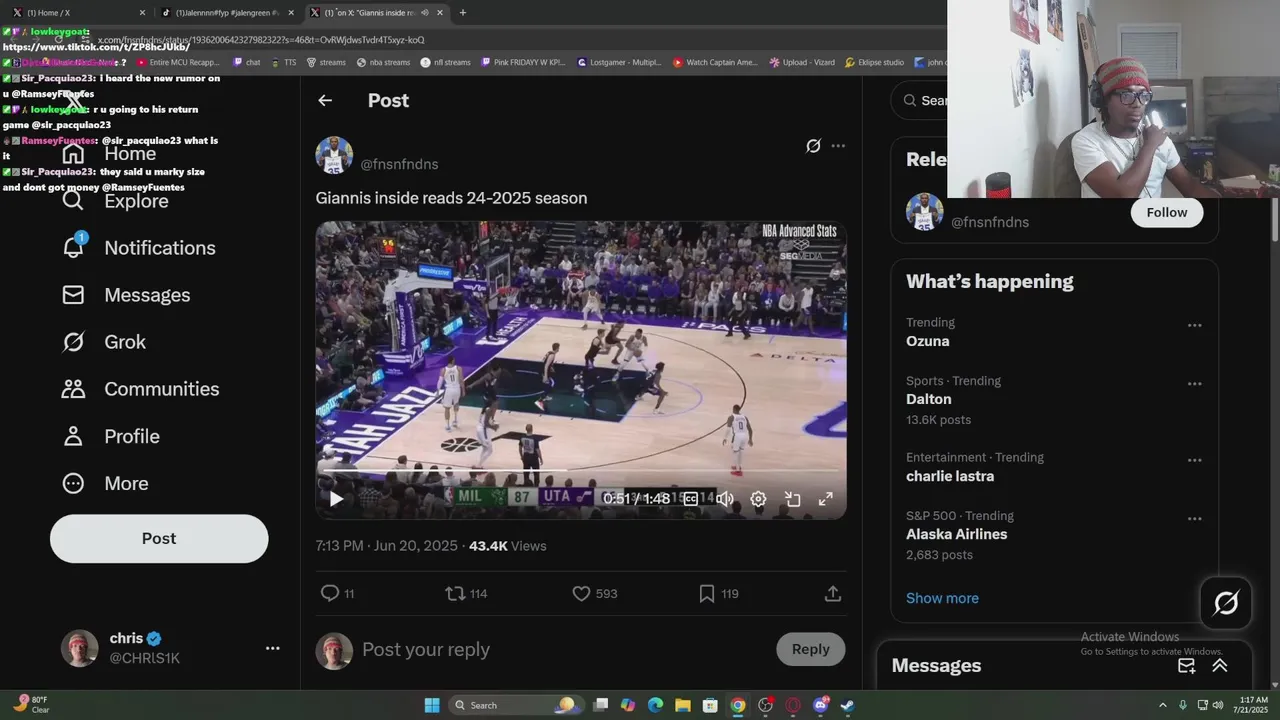Expand the Messages drawer with double chevron
Viewport: 1280px width, 720px height.
coord(1220,665)
